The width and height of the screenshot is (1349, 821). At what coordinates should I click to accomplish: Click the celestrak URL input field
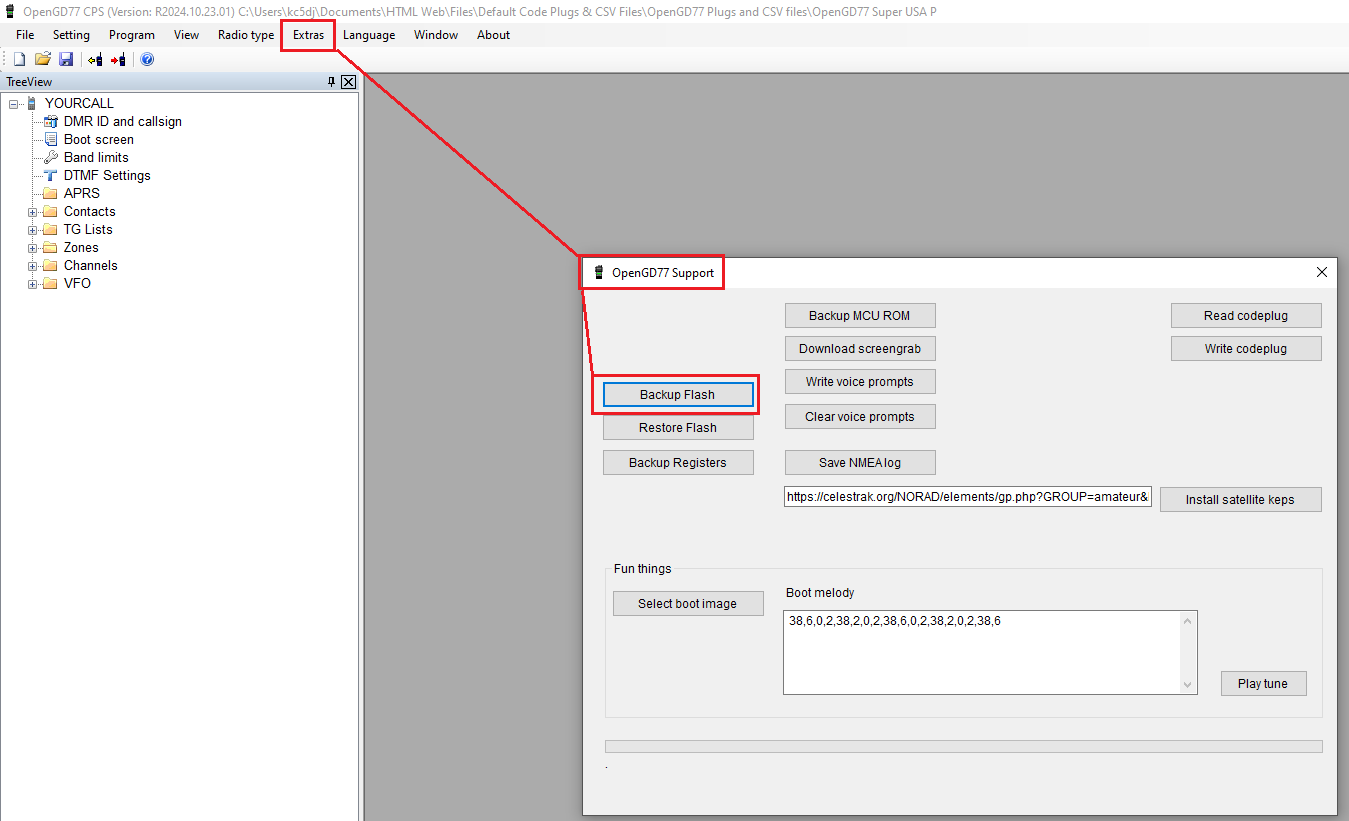(x=968, y=496)
